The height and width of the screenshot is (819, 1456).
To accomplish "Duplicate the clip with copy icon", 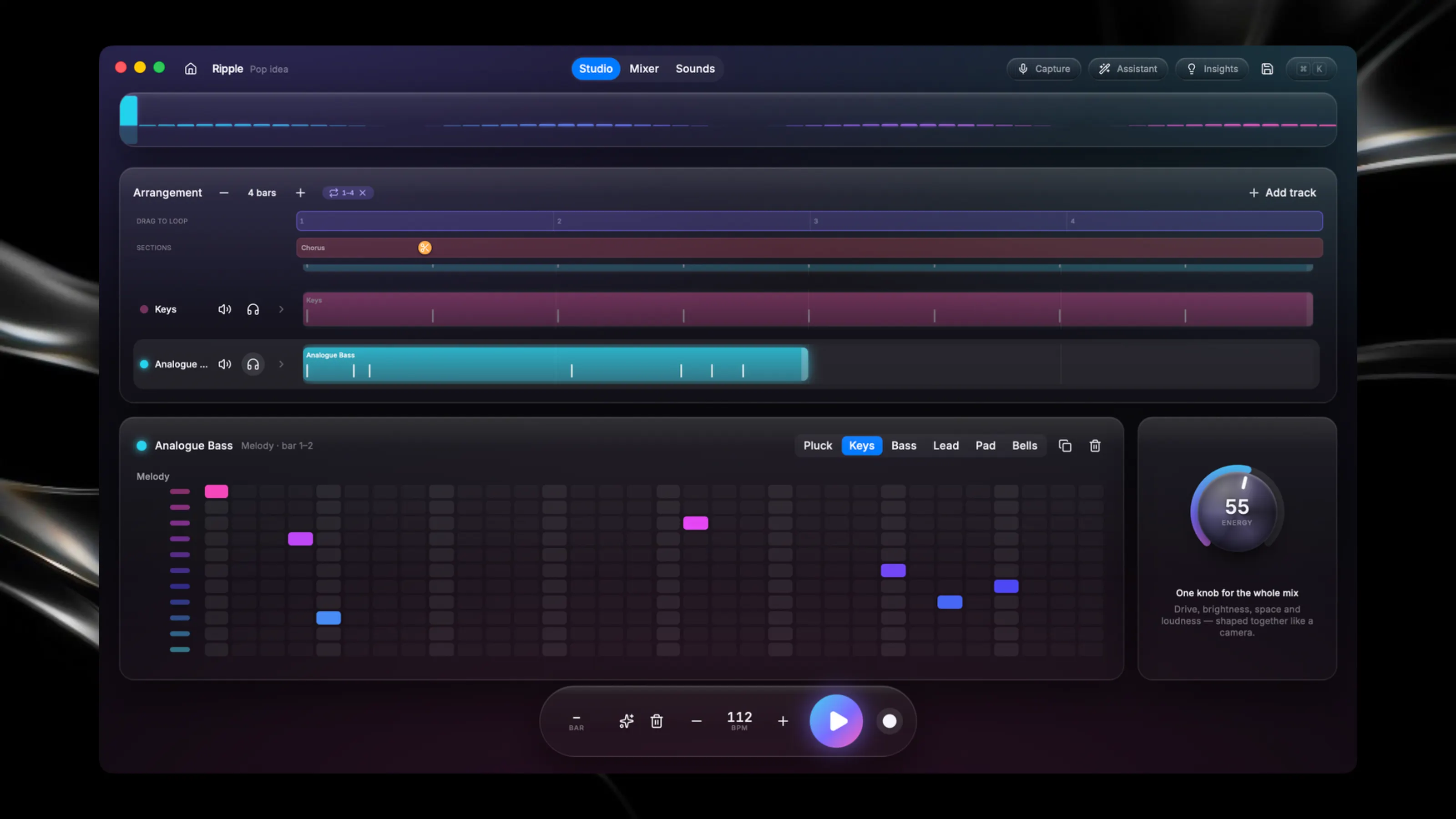I will coord(1065,446).
